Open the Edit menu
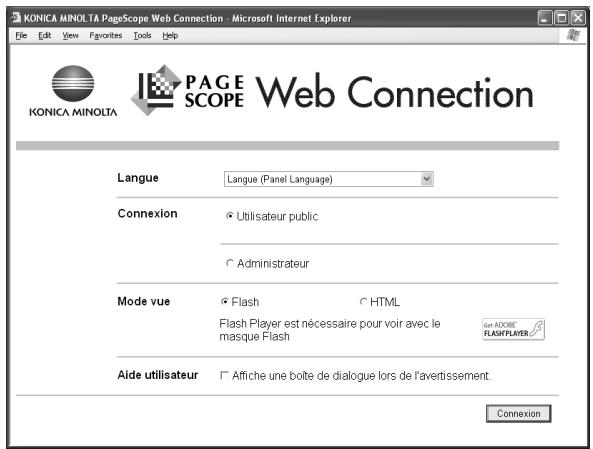This screenshot has width=593, height=449. click(x=45, y=36)
